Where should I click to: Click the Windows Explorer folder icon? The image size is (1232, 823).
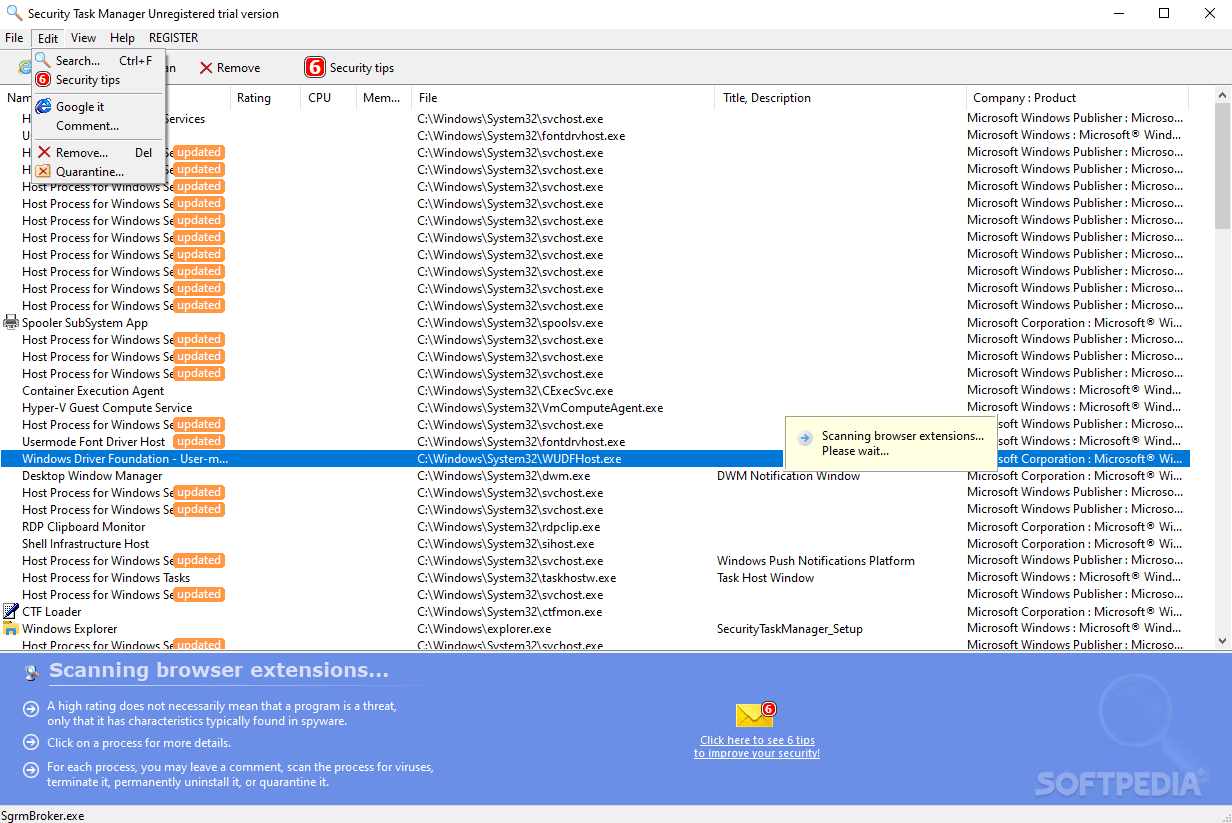coord(11,628)
